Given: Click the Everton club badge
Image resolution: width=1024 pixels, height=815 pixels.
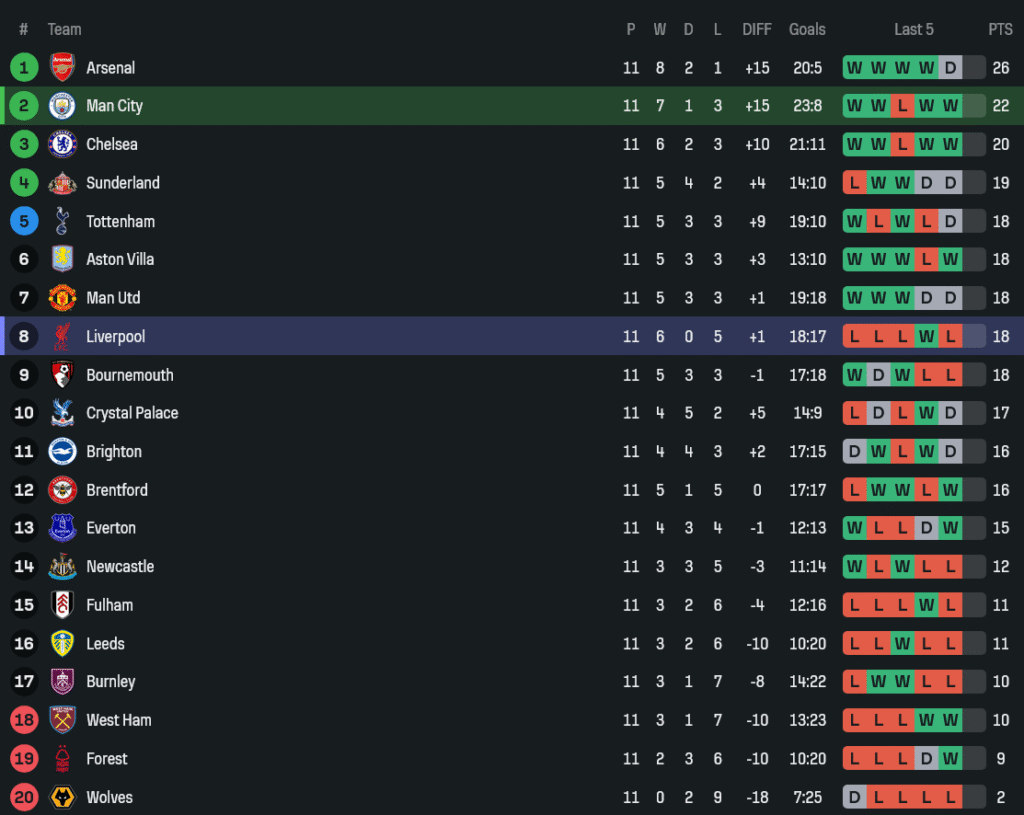Looking at the screenshot, I should (62, 528).
